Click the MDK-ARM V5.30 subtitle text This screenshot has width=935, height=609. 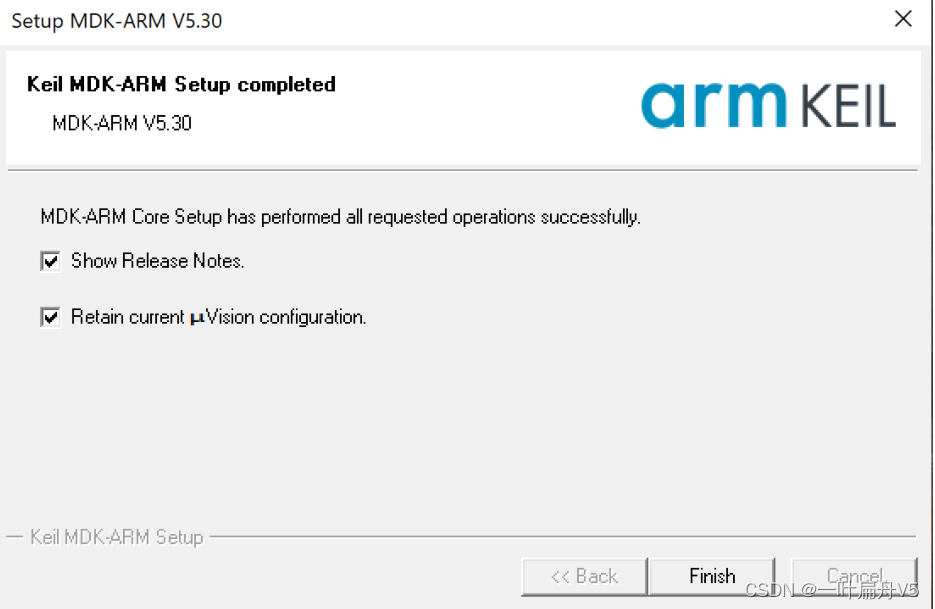click(x=122, y=123)
